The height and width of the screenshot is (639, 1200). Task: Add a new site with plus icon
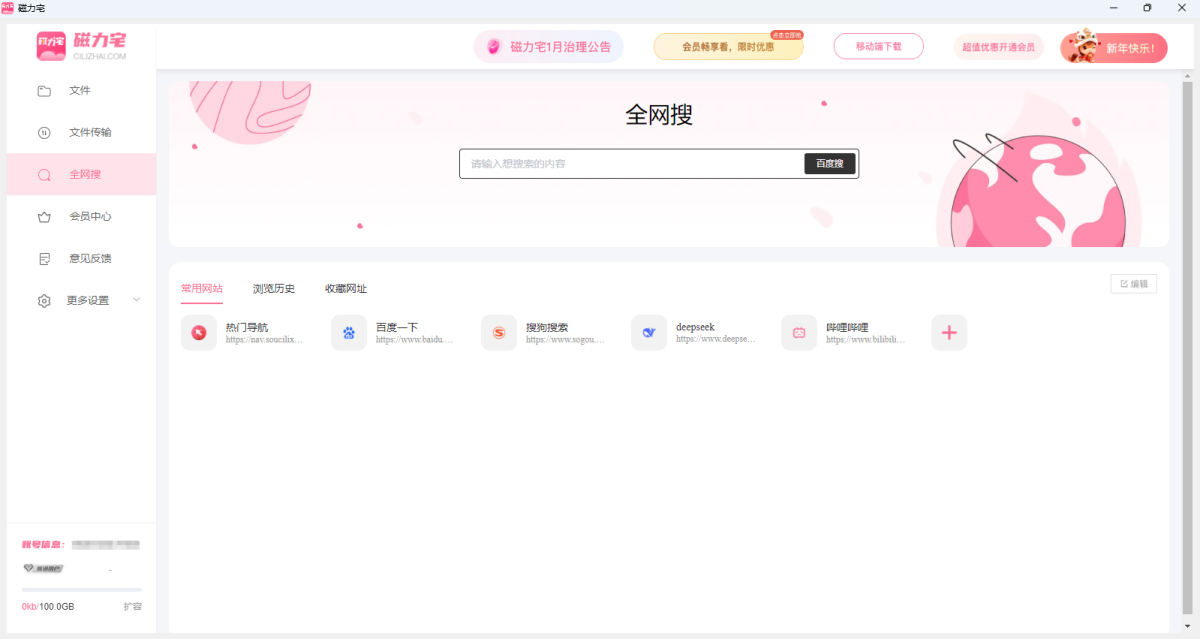pyautogui.click(x=949, y=333)
